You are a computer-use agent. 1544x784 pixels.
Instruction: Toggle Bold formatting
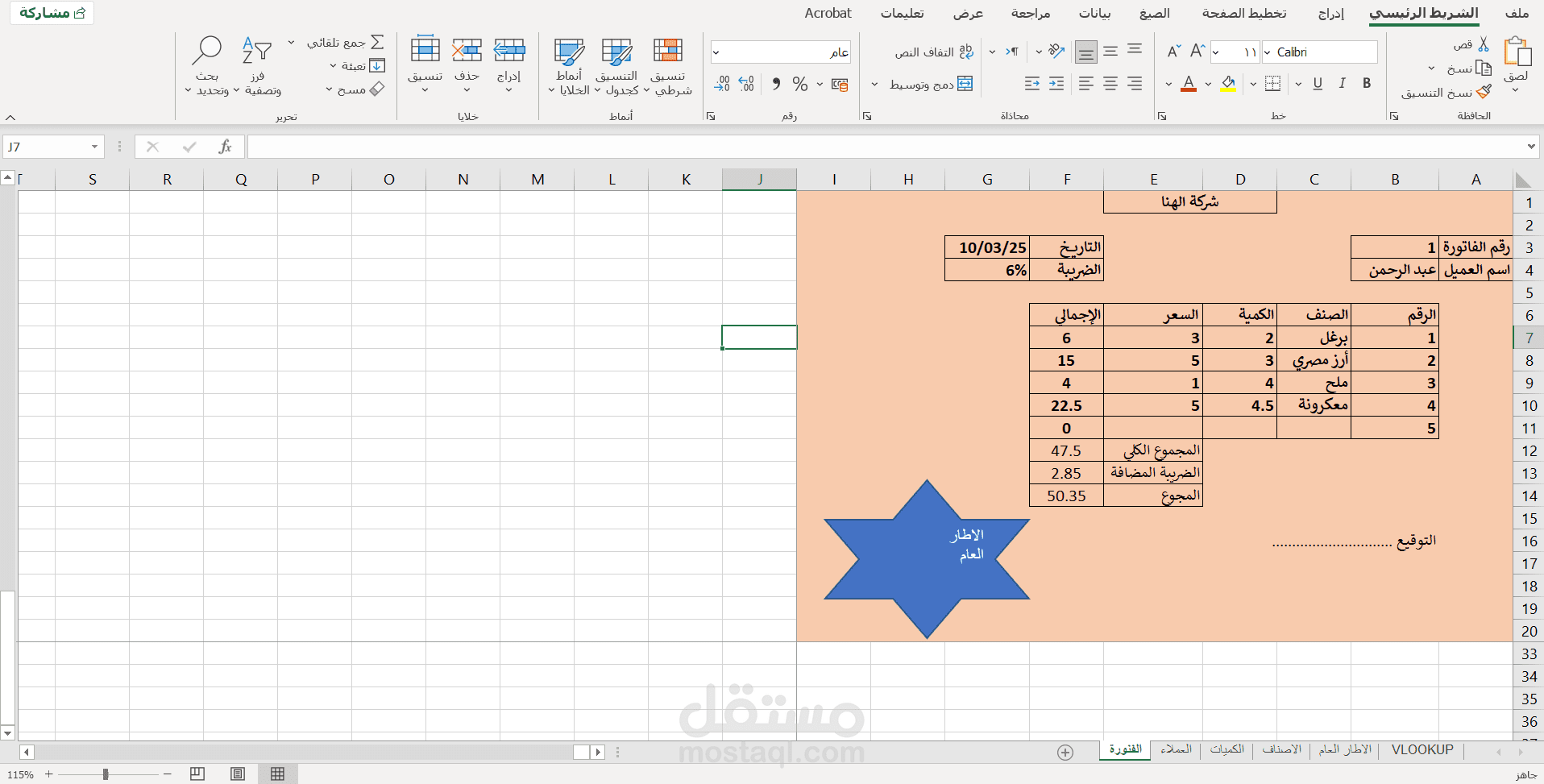pos(1367,84)
